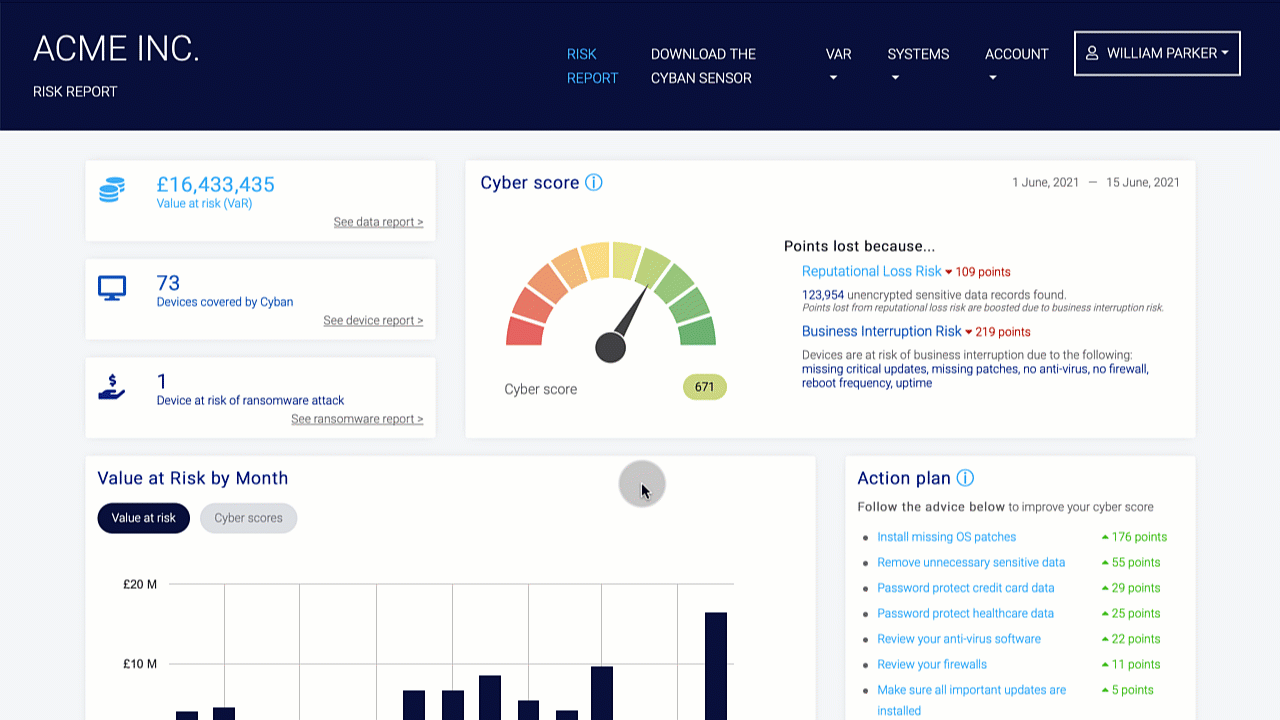
Task: Click the user icon beside William Parker
Action: (1092, 53)
